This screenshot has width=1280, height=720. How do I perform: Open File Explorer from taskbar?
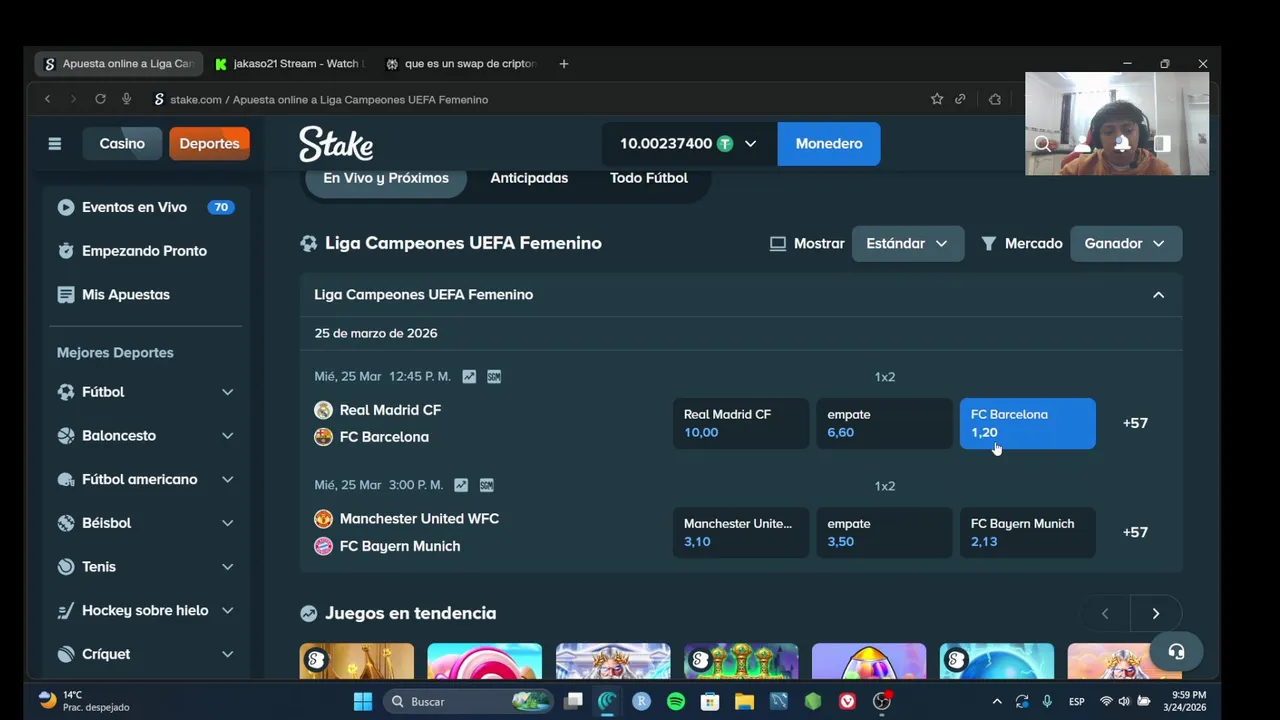click(x=744, y=702)
